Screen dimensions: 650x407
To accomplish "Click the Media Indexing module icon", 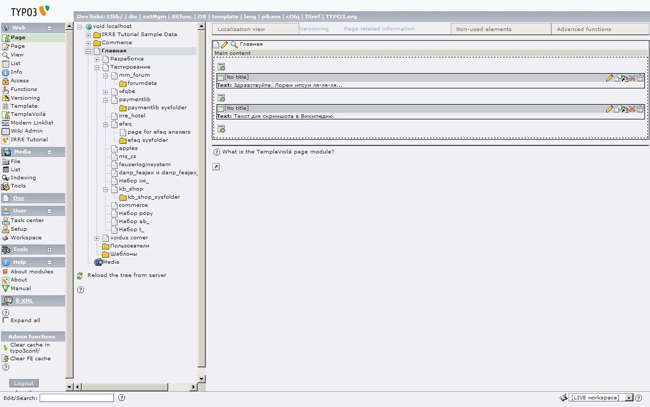I will (x=6, y=178).
